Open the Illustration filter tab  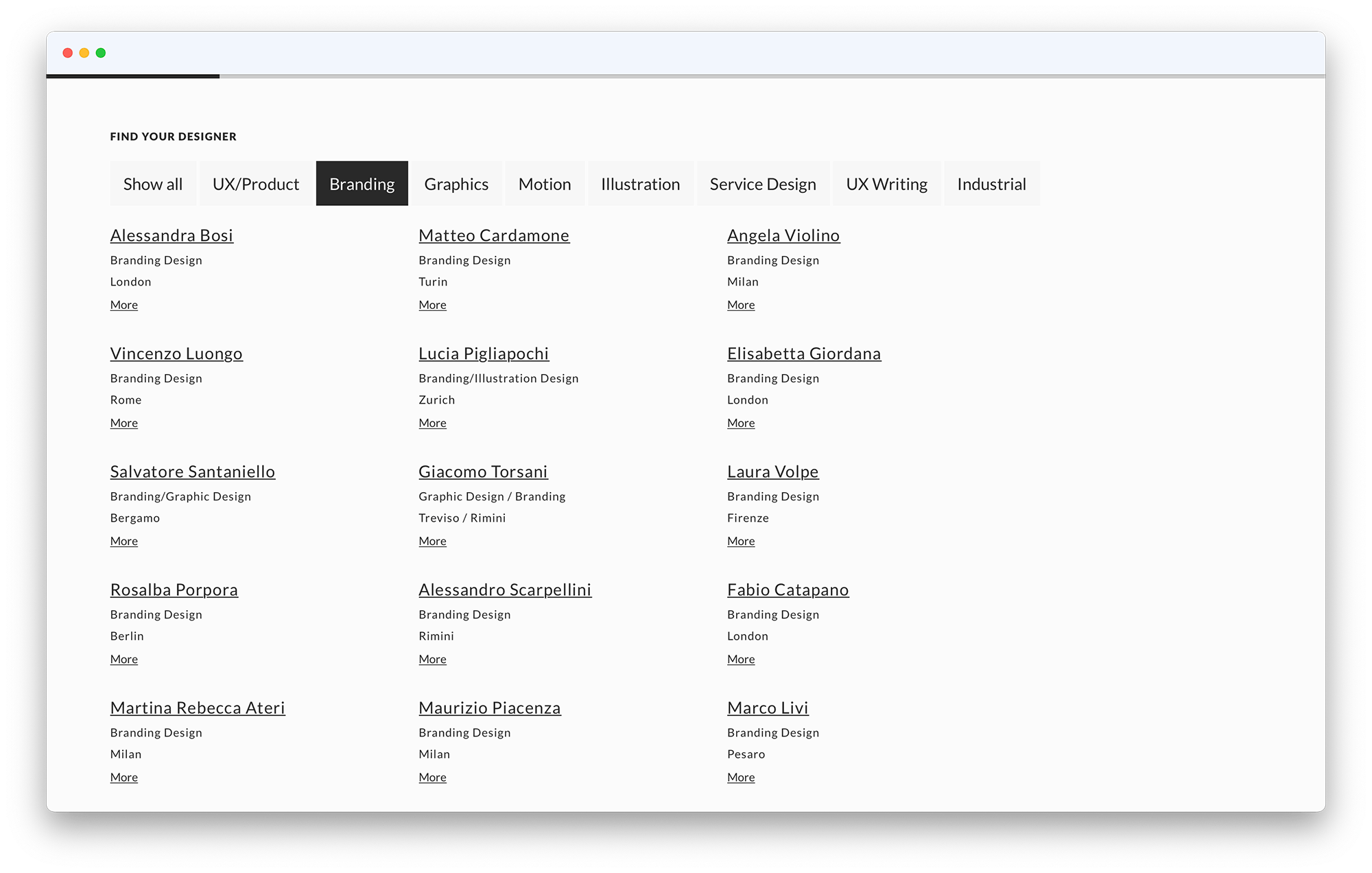641,184
